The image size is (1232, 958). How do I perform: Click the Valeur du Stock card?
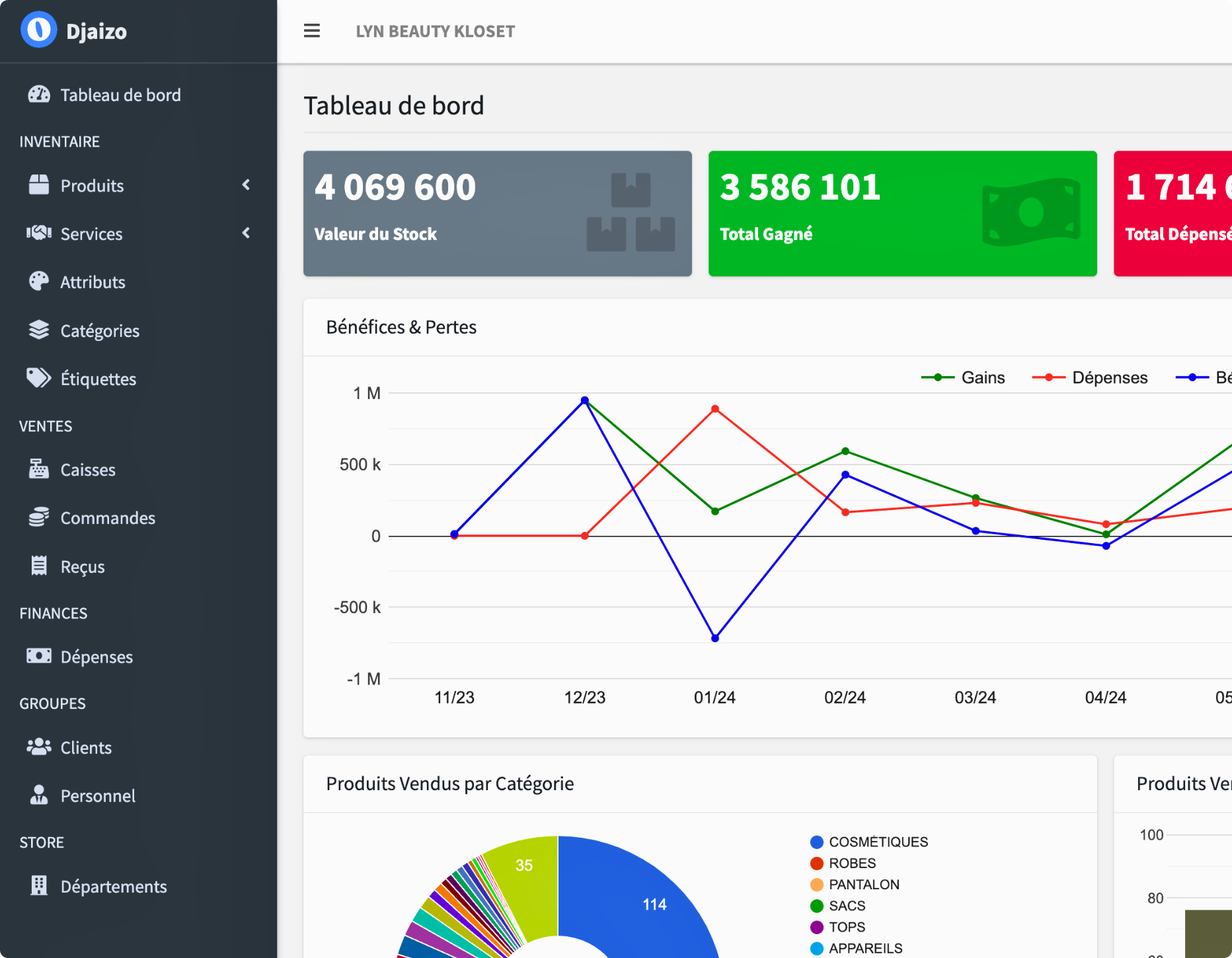pyautogui.click(x=497, y=213)
